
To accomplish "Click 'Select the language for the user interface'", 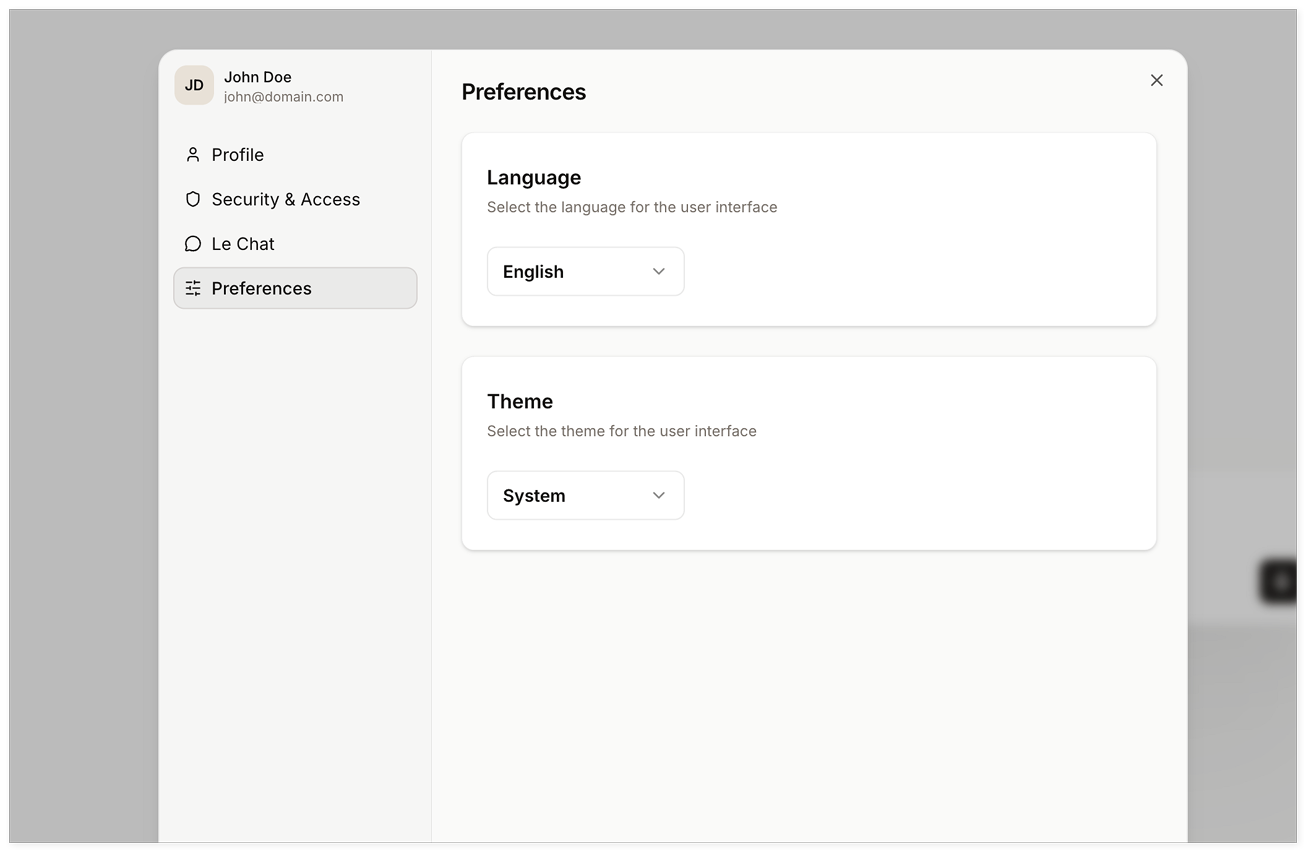I will 632,207.
